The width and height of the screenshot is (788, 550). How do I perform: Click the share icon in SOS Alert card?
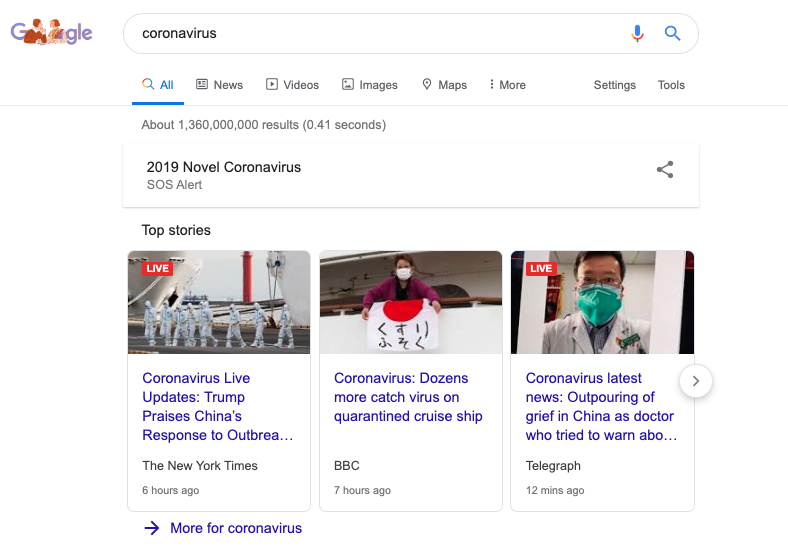pos(665,170)
